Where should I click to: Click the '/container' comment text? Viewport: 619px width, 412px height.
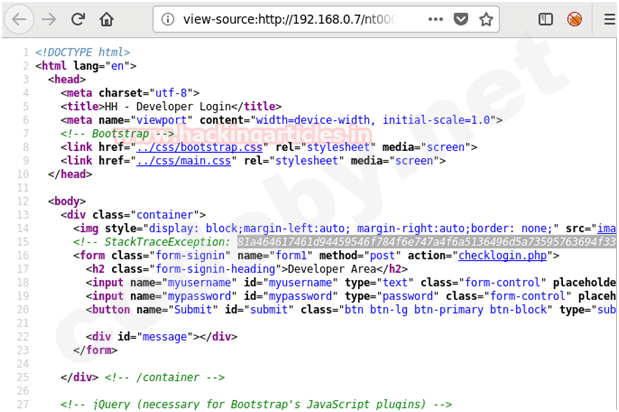(165, 377)
